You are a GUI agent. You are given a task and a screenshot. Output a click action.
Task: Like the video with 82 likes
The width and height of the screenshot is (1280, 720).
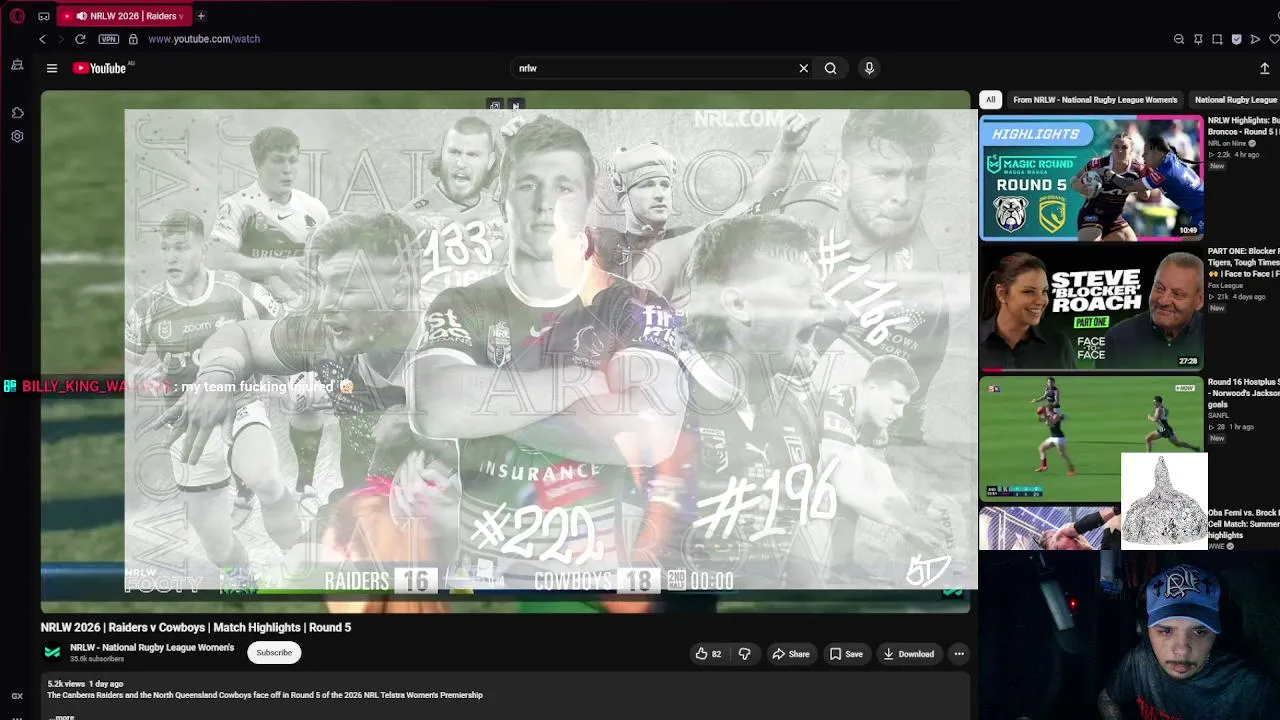point(708,654)
